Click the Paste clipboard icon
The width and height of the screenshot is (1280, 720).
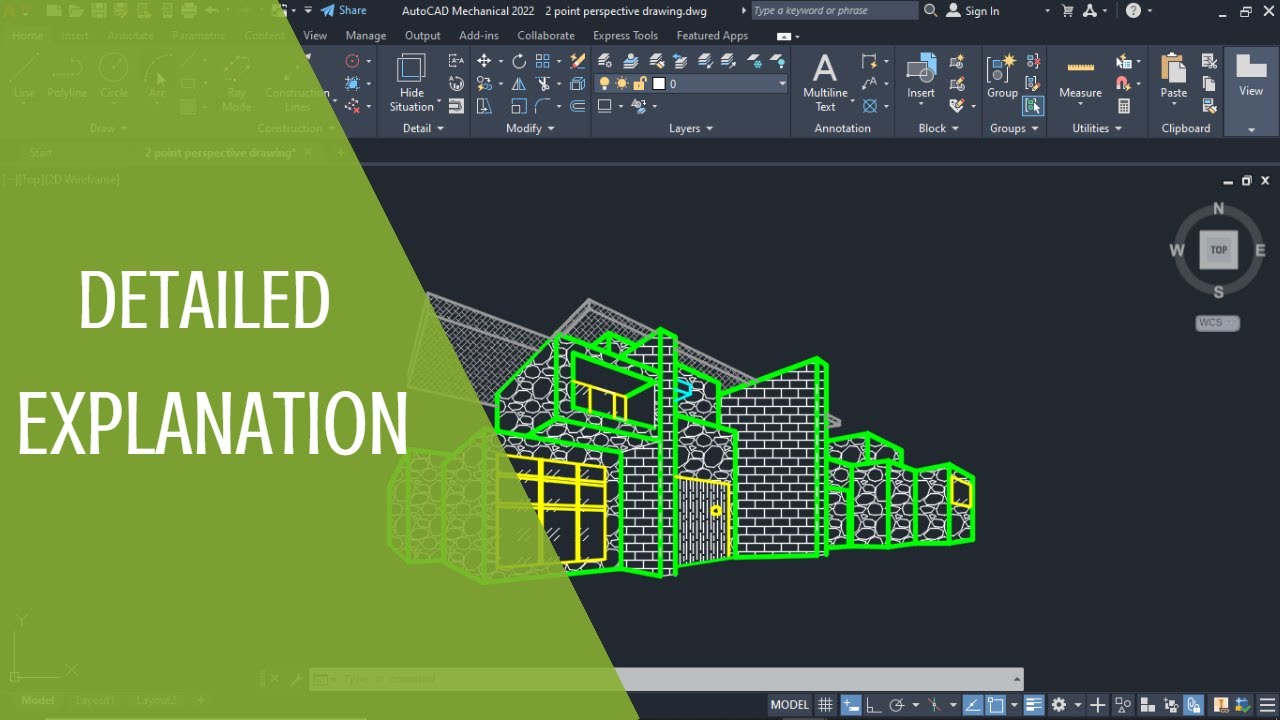pyautogui.click(x=1174, y=77)
